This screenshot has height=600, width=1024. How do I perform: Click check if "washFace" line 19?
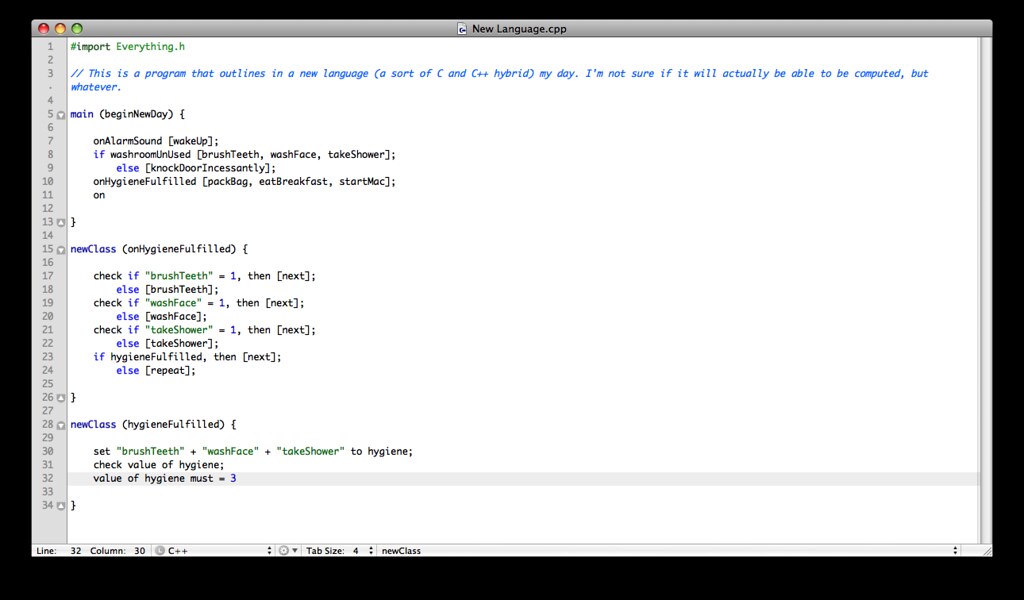pyautogui.click(x=199, y=303)
